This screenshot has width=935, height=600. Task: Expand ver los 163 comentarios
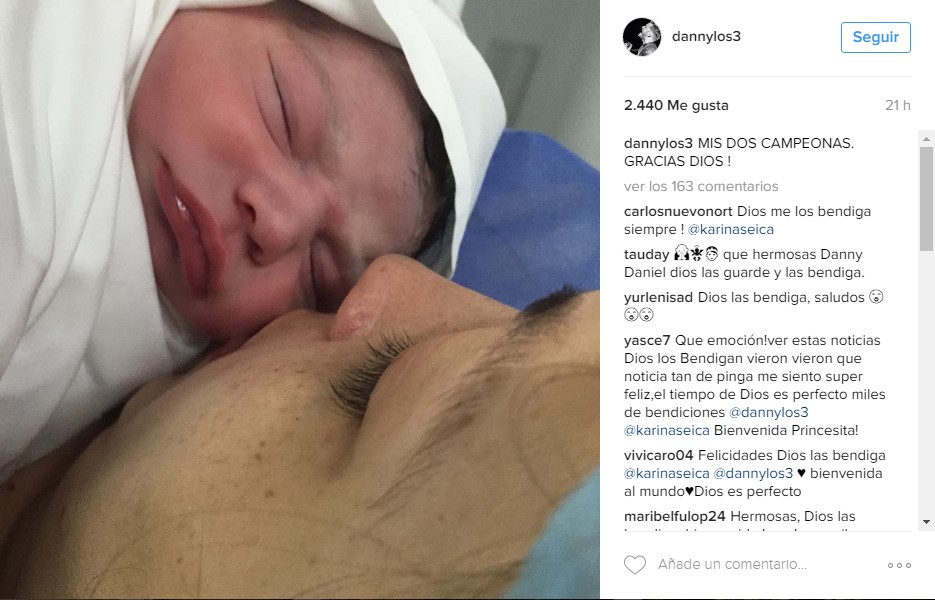pos(701,186)
